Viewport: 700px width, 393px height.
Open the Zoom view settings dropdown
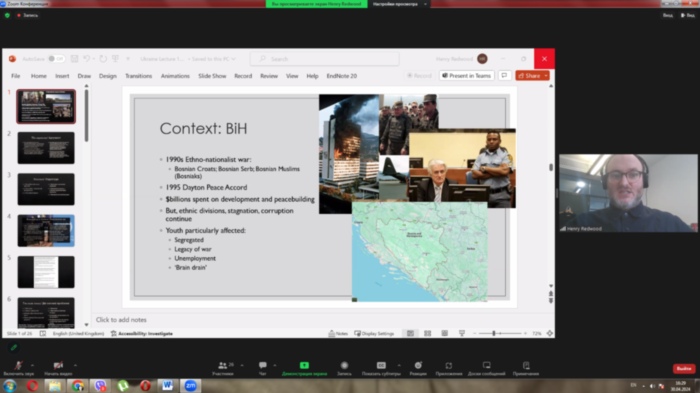(x=400, y=4)
